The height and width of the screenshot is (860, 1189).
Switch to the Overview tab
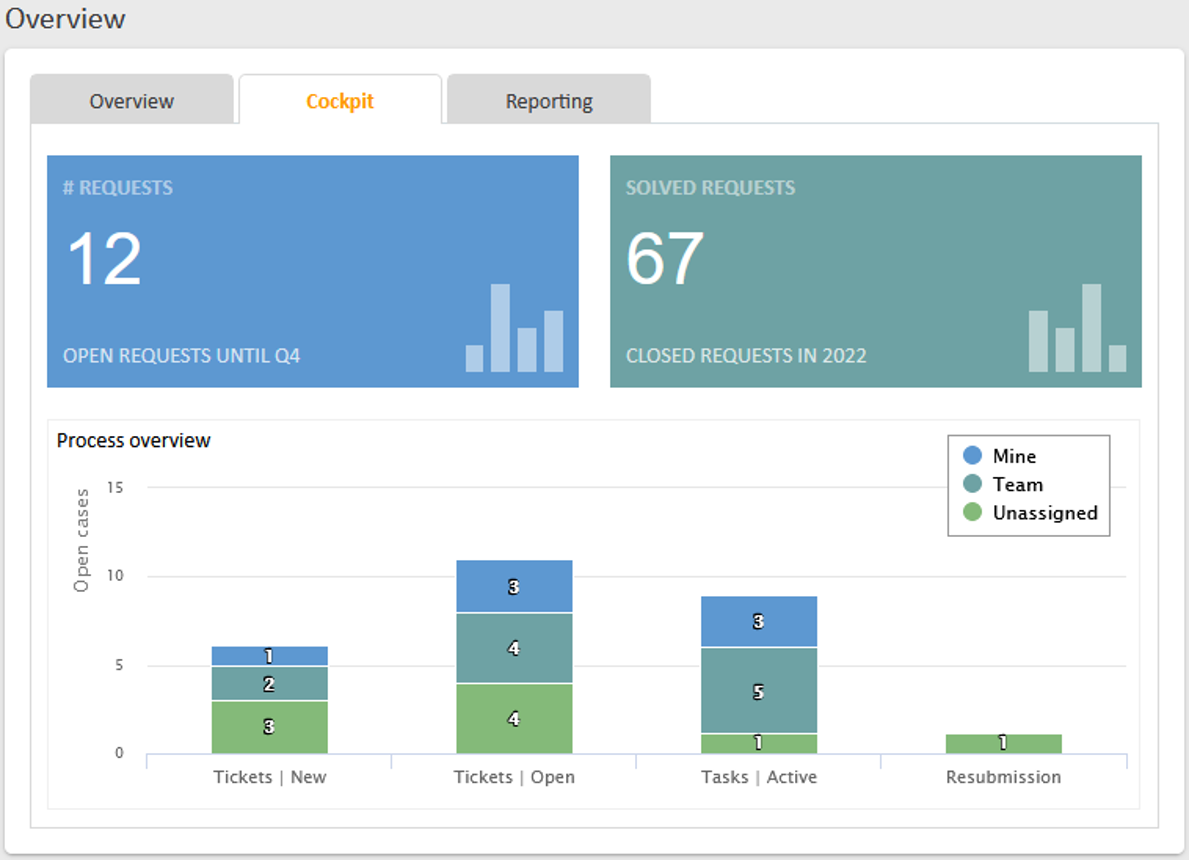[x=131, y=101]
